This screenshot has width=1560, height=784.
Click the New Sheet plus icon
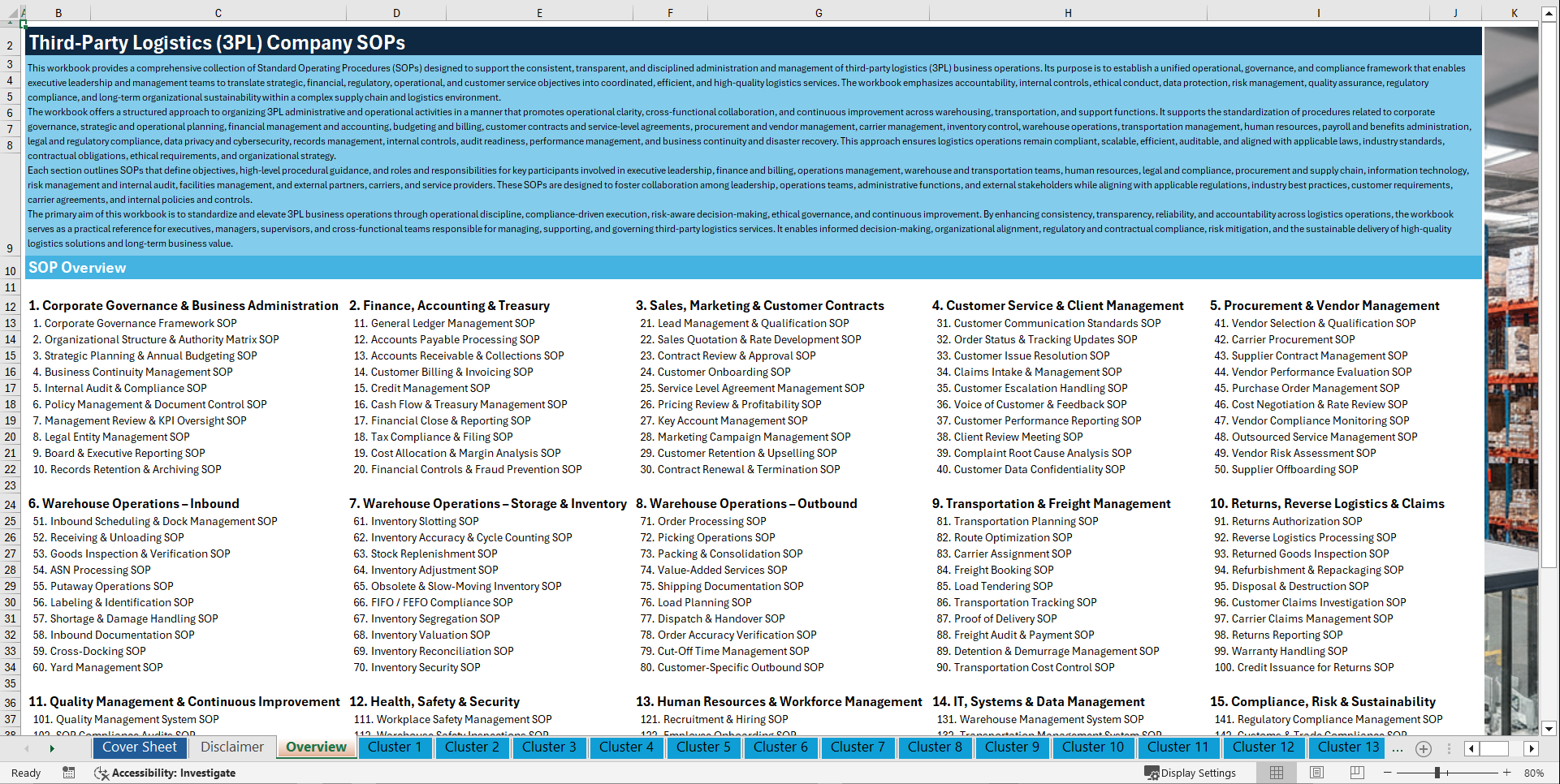(x=1423, y=748)
